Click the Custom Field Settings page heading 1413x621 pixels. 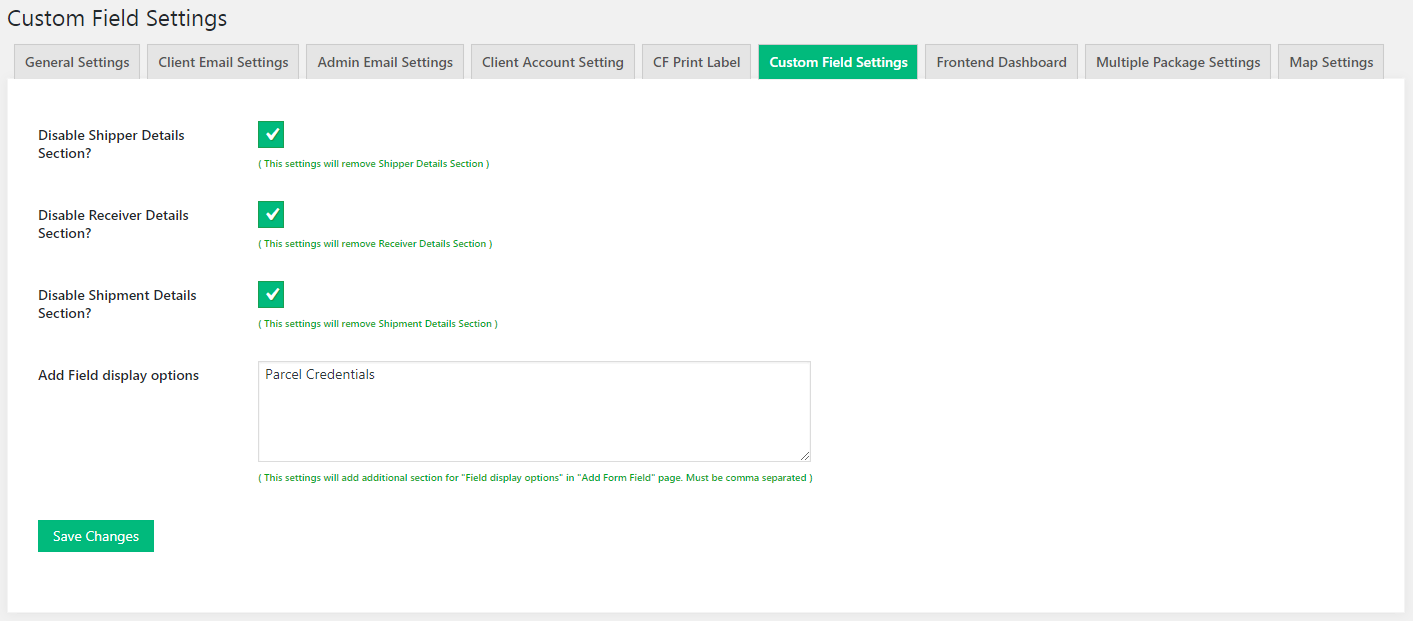pos(117,18)
